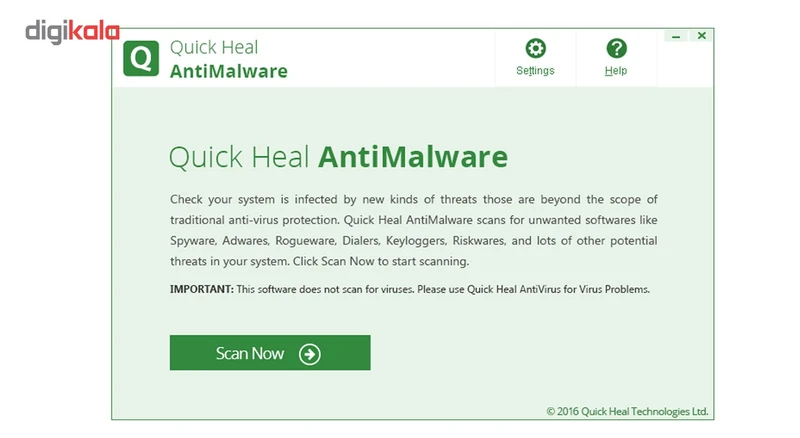Screen dimensions: 800x438
Task: Start scanning with the Scan Now button
Action: [270, 353]
